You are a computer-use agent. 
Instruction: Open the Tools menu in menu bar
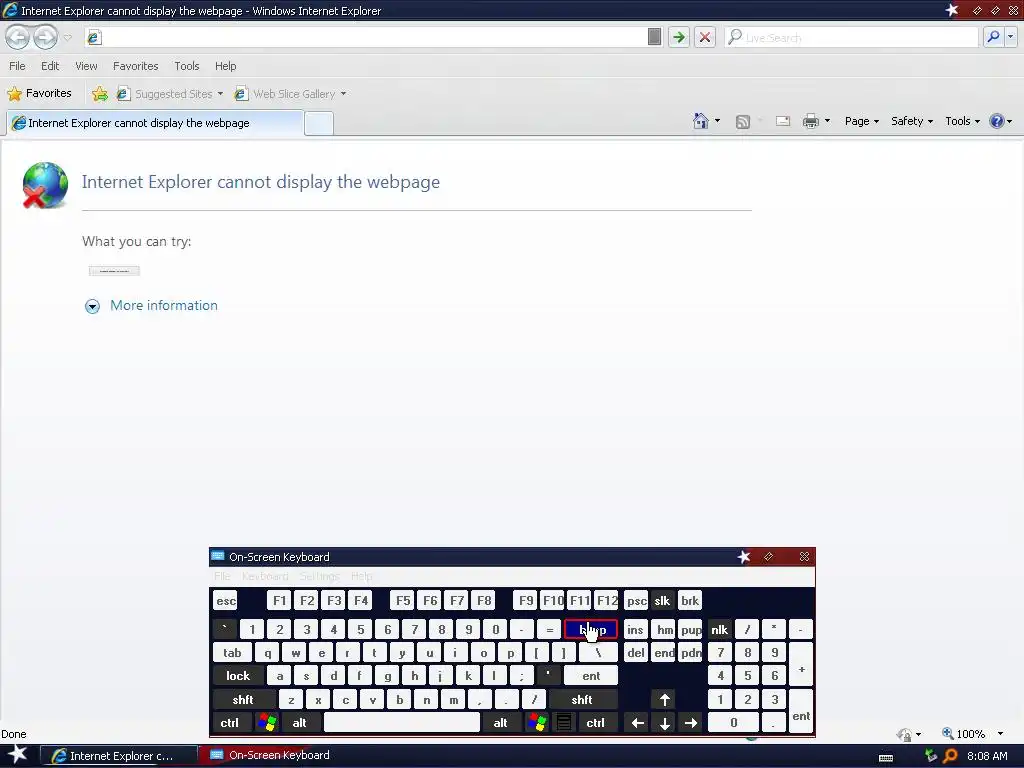(187, 66)
